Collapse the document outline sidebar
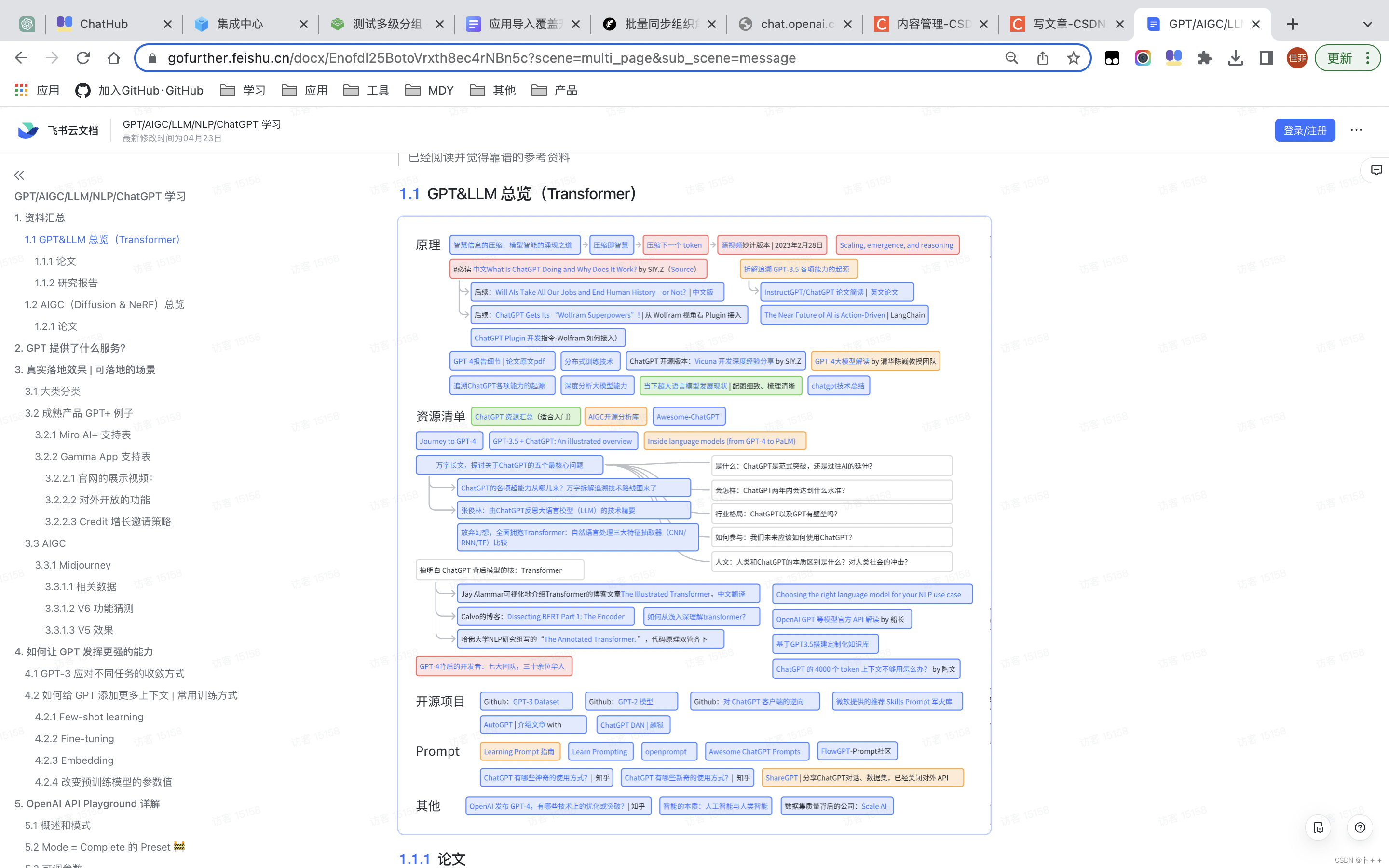1389x868 pixels. point(19,175)
